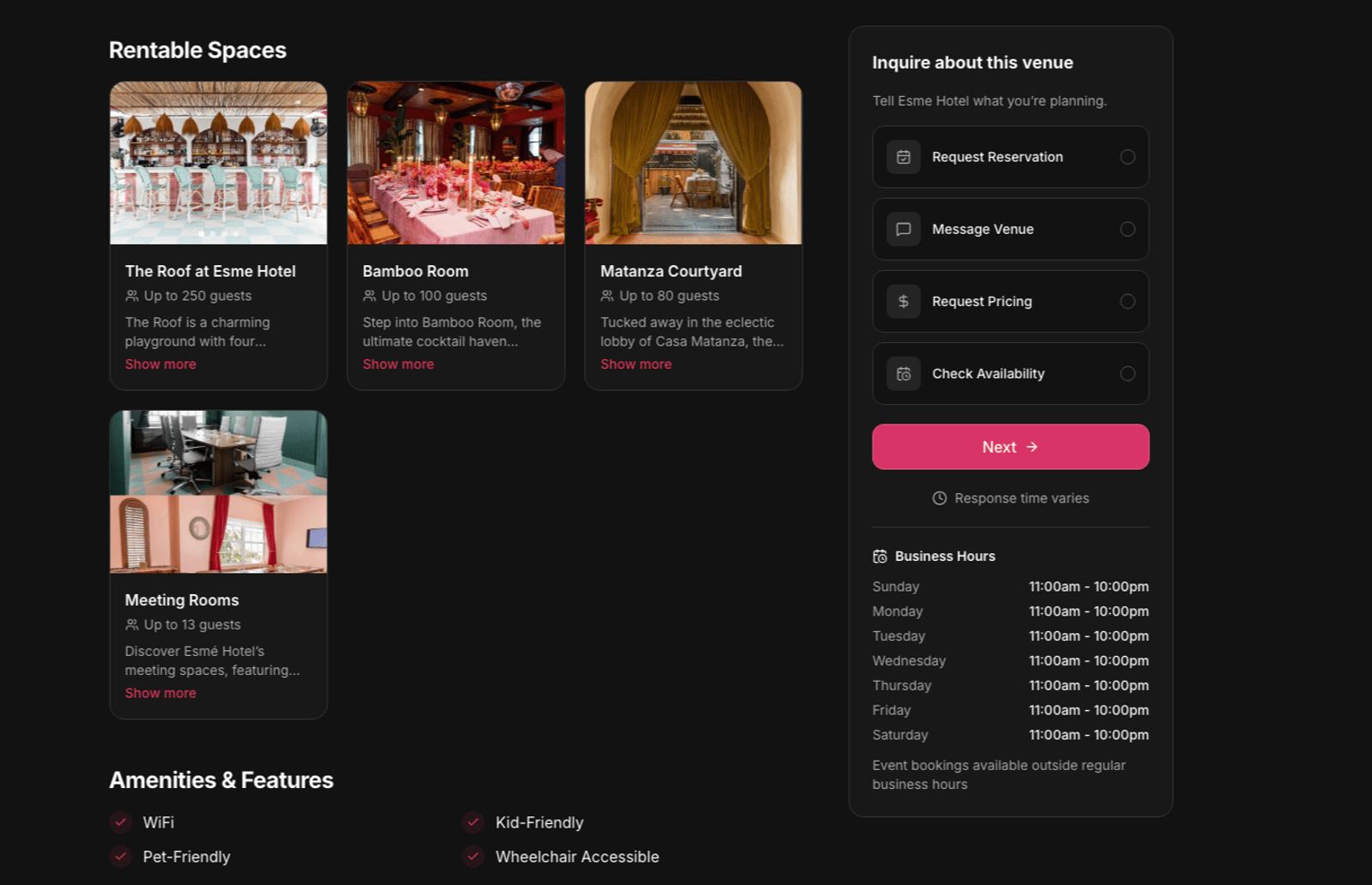Image resolution: width=1372 pixels, height=885 pixels.
Task: Click the Bamboo Room title
Action: tap(416, 271)
